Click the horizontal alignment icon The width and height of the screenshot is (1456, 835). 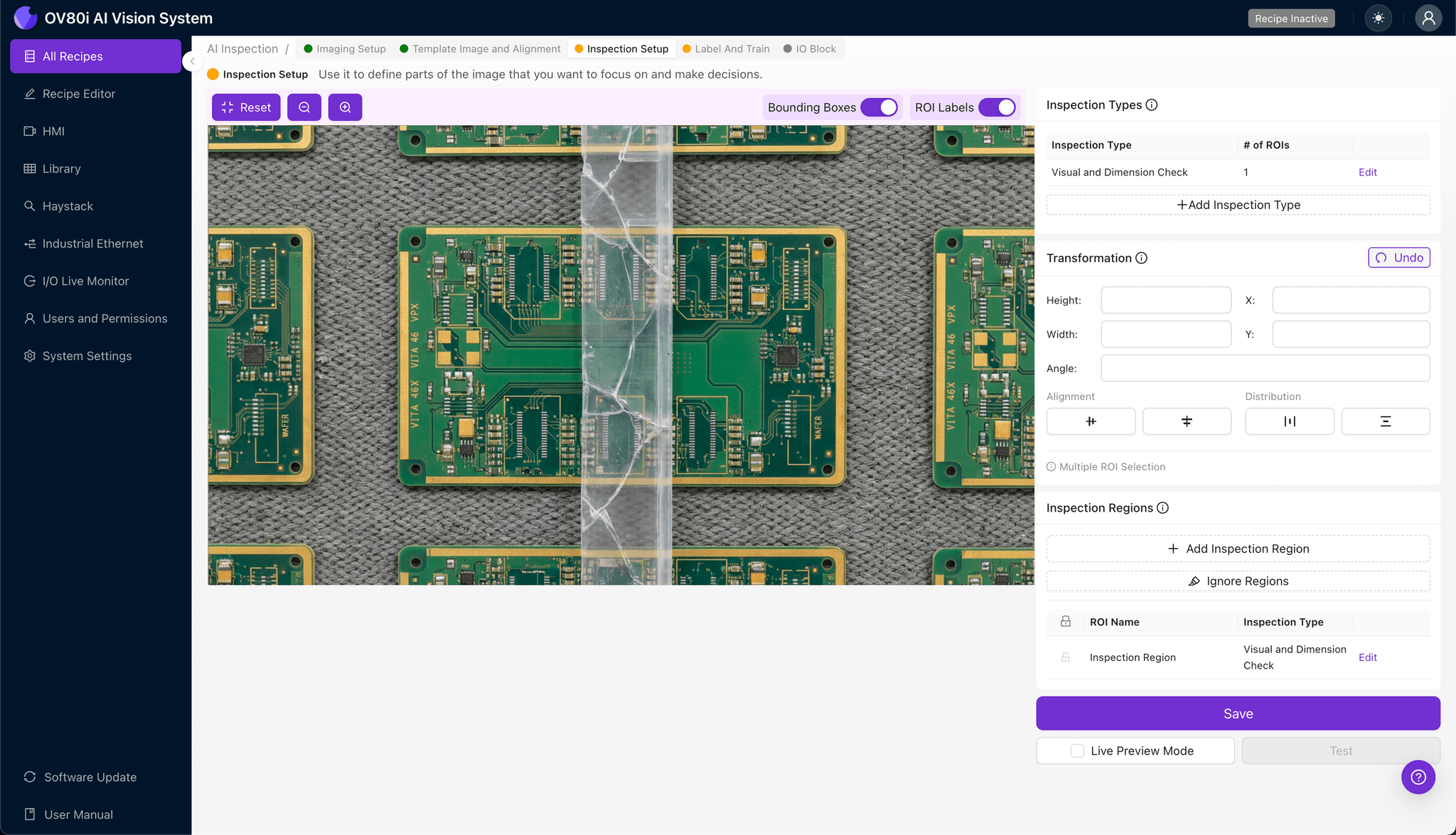[1091, 421]
